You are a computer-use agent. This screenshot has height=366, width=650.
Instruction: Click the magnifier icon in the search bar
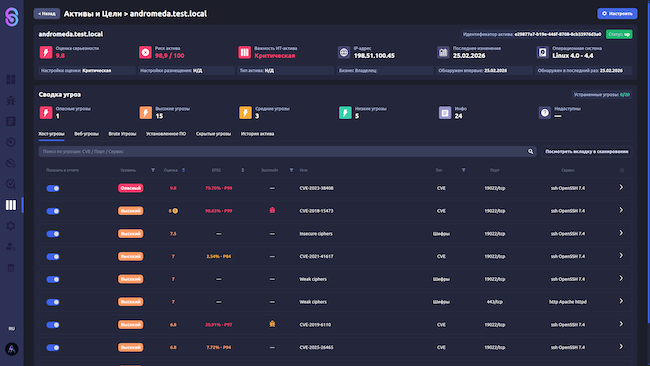coord(530,152)
